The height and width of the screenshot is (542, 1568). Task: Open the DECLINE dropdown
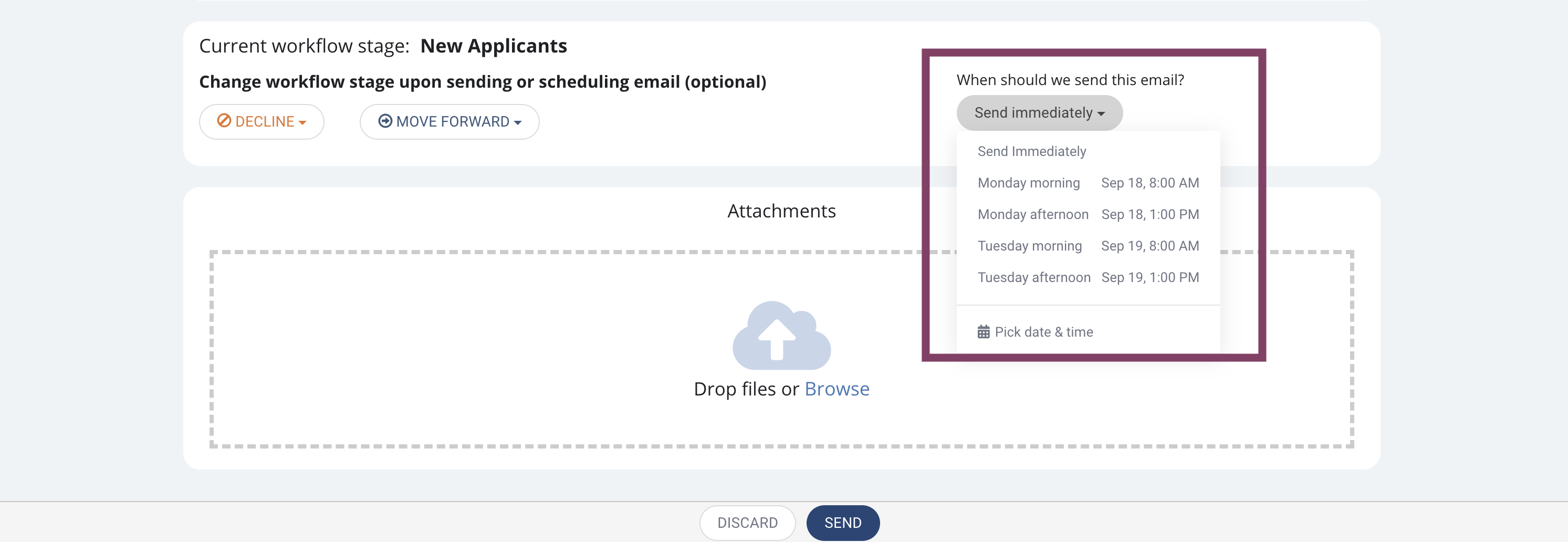(x=262, y=122)
